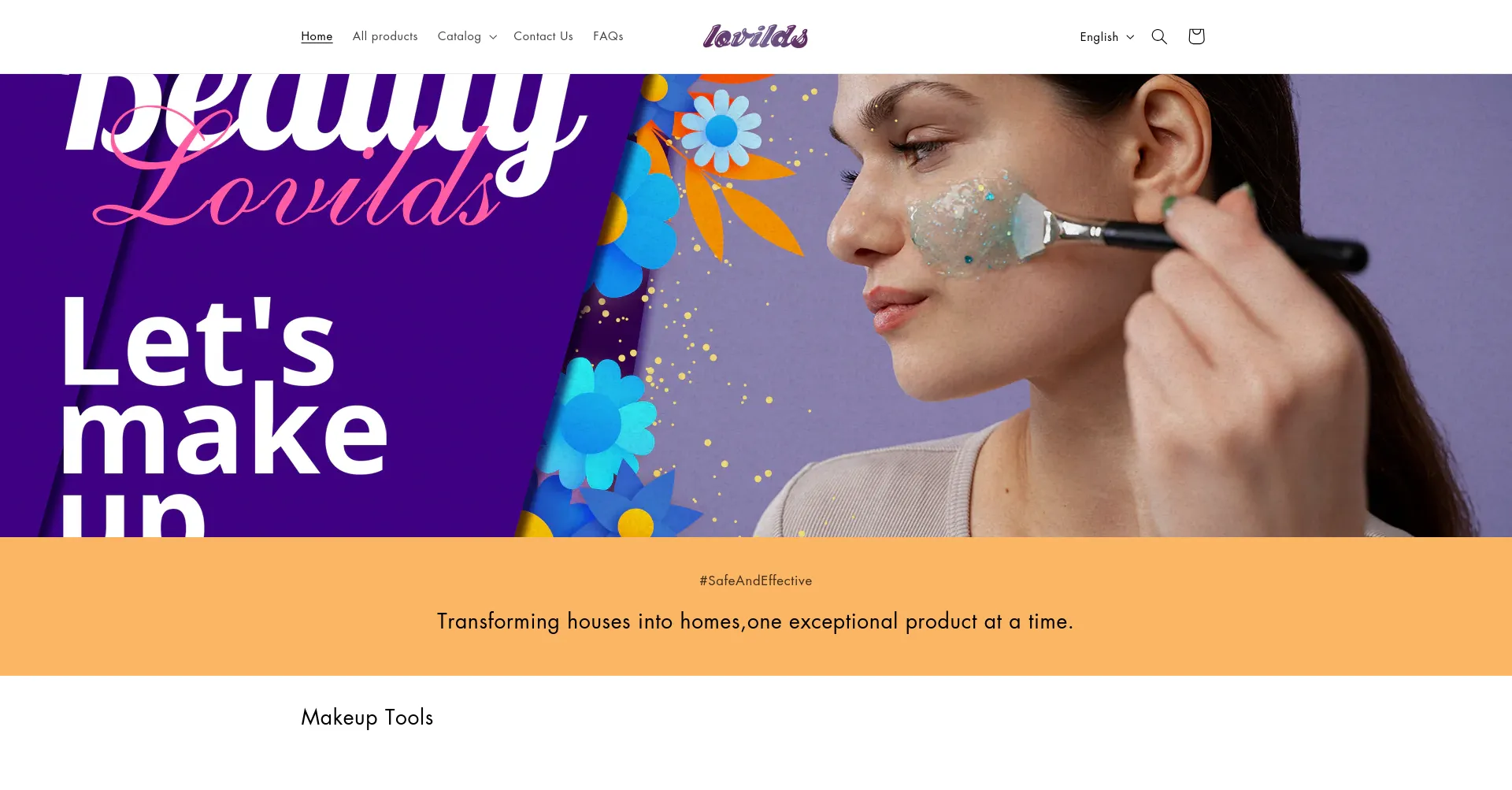Open the shopping cart icon
1512x790 pixels.
1196,36
